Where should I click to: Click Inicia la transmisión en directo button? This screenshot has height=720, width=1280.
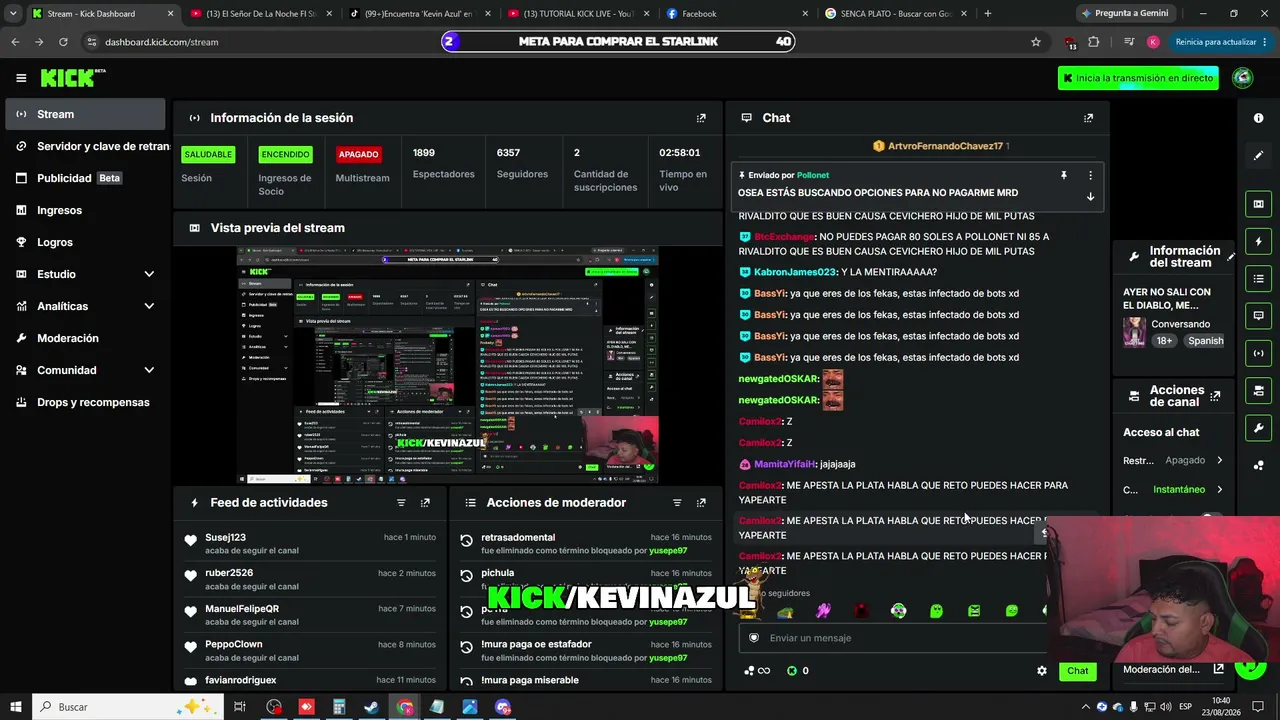pyautogui.click(x=1138, y=78)
